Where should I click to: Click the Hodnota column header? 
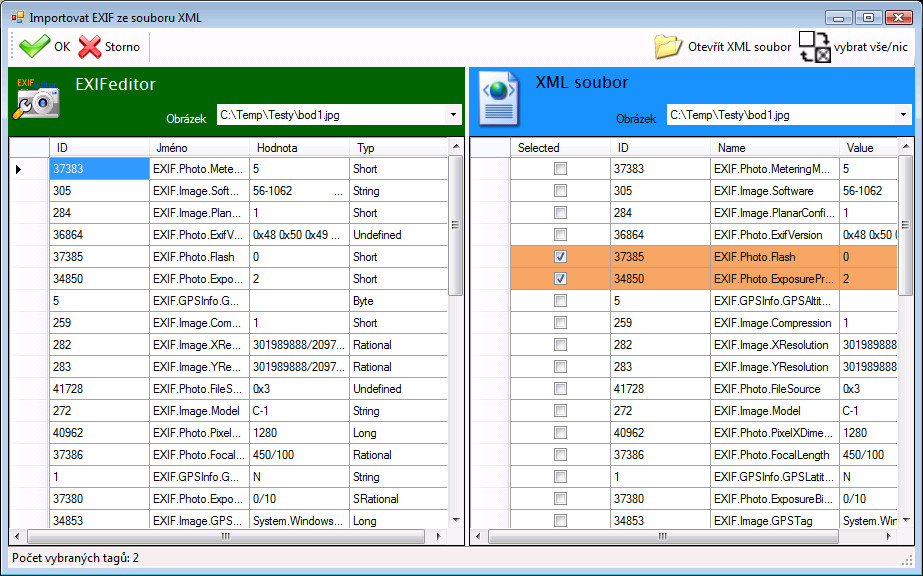coord(299,148)
